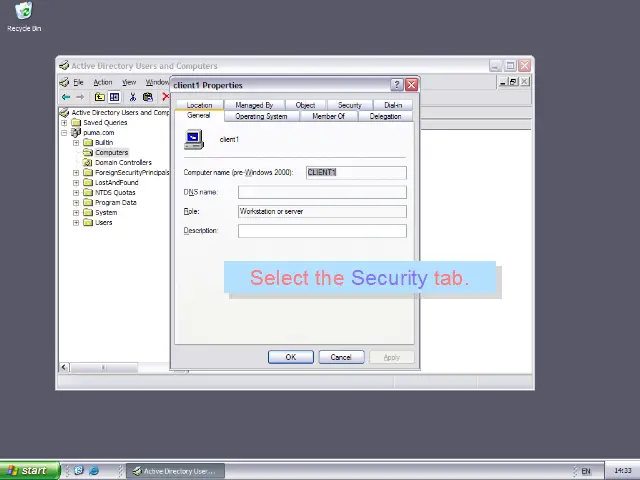Restore the inner MMC child window
The height and width of the screenshot is (480, 640).
pos(514,82)
